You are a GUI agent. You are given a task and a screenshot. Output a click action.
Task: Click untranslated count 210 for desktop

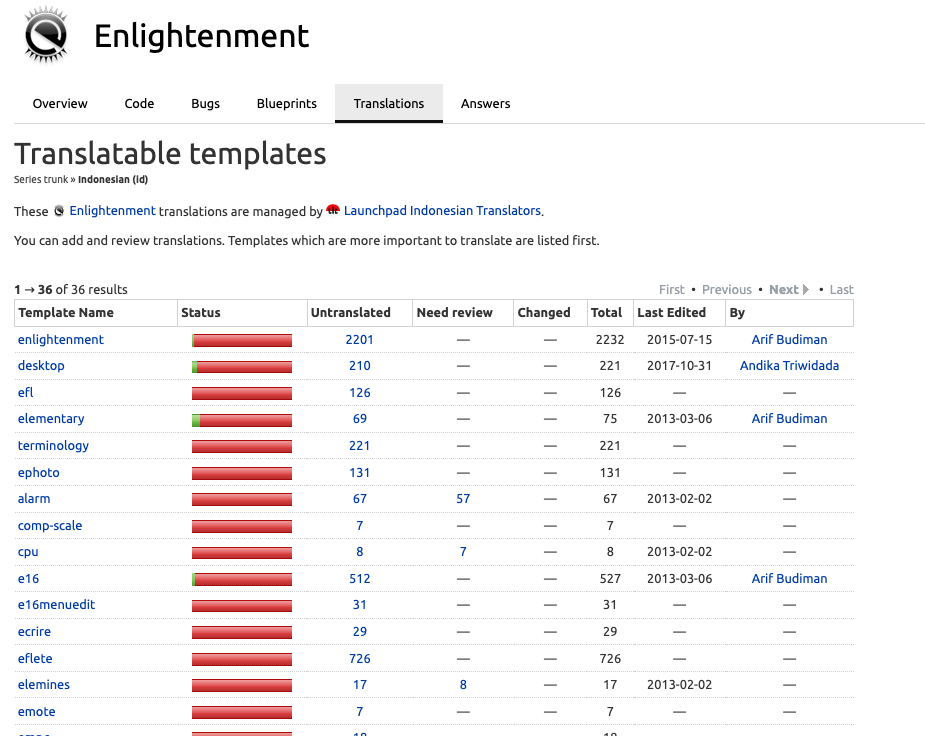point(360,366)
